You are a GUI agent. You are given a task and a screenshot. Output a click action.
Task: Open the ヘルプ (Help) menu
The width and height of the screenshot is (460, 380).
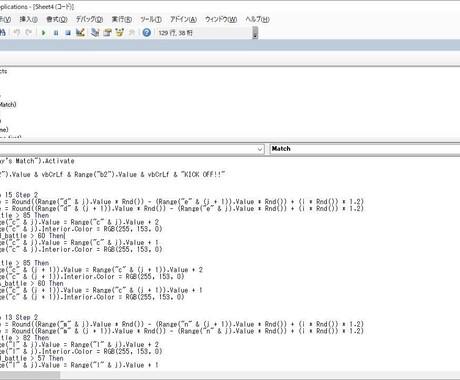(257, 19)
